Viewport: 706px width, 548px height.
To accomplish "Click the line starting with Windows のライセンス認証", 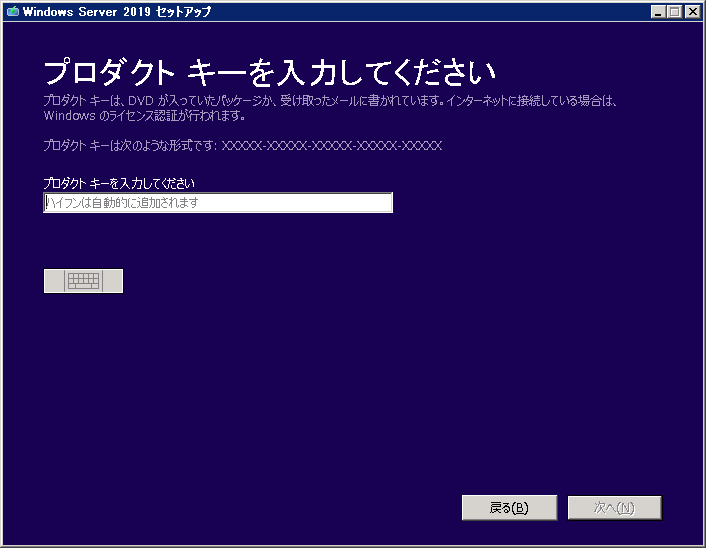I will point(145,116).
